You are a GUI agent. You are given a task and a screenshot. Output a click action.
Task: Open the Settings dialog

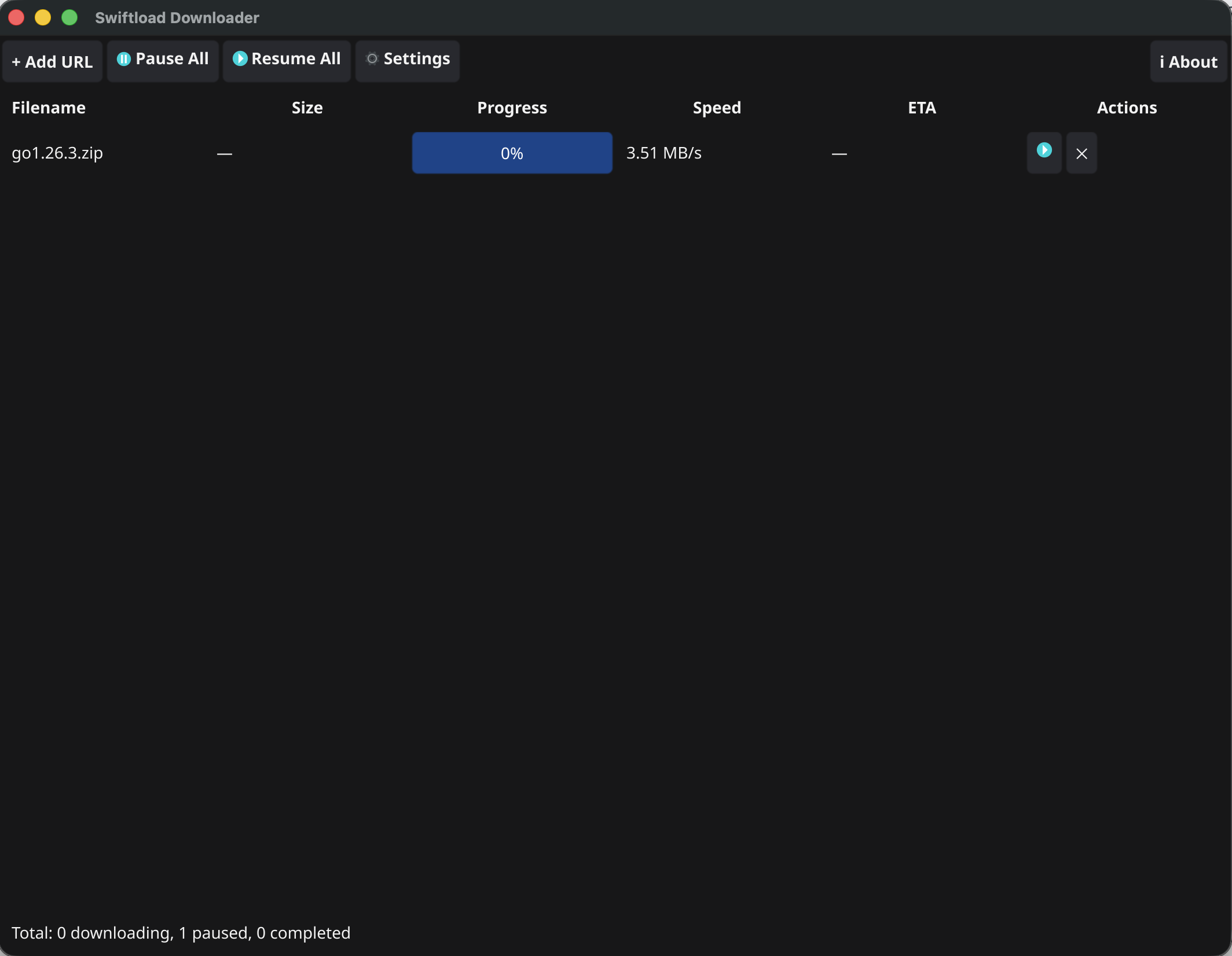408,61
